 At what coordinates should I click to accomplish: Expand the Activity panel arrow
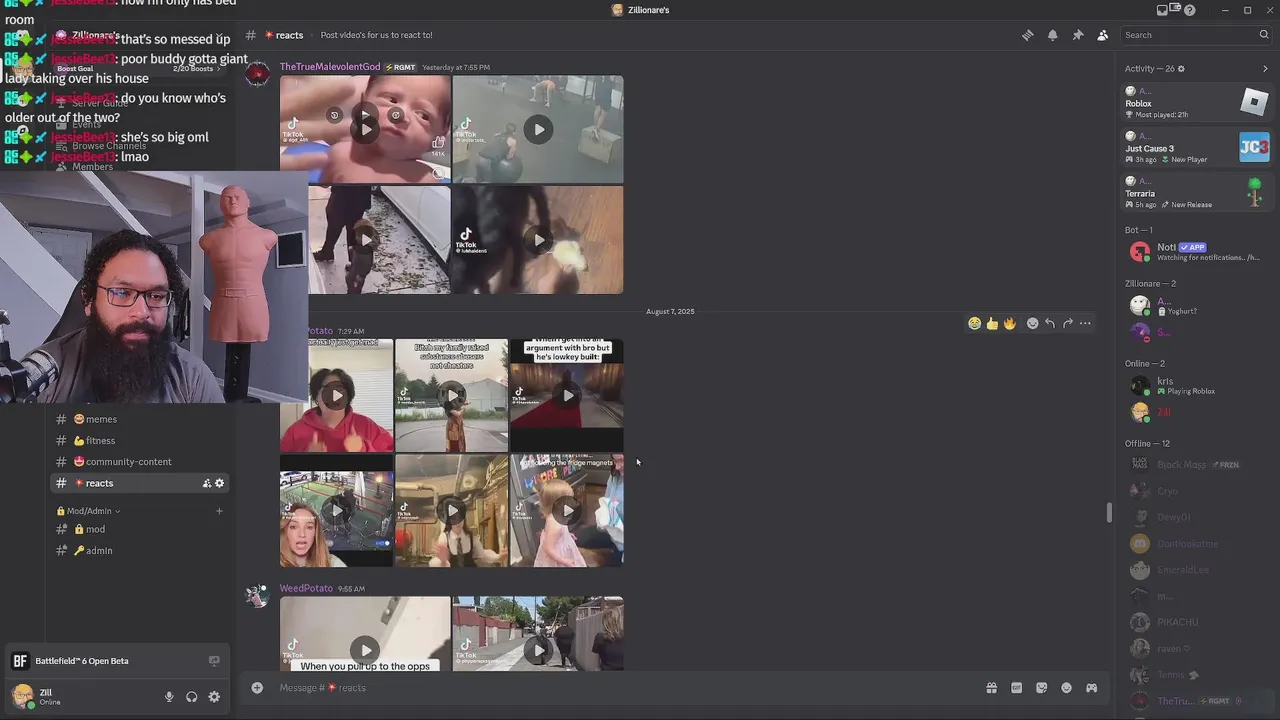[x=1265, y=69]
